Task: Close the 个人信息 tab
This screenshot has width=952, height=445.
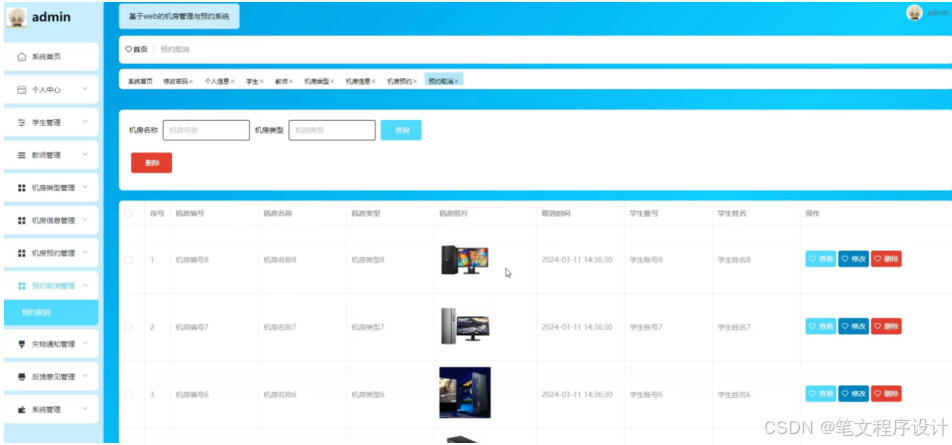Action: tap(233, 81)
